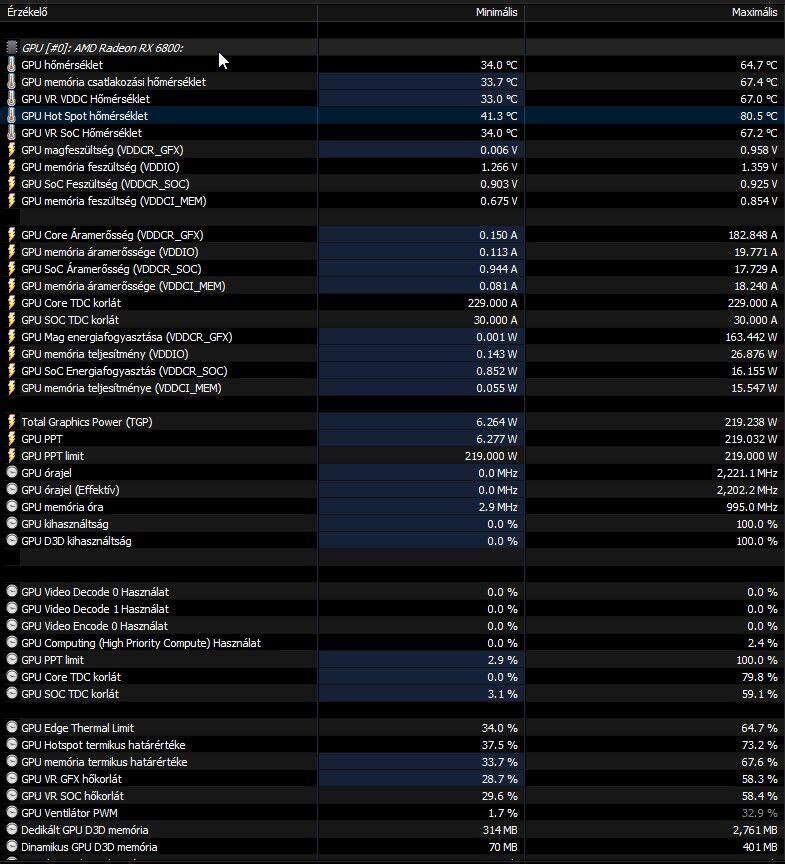The width and height of the screenshot is (785, 864).
Task: Select GPU Computing (High Priority Compute) Használat label
Action: (x=141, y=643)
